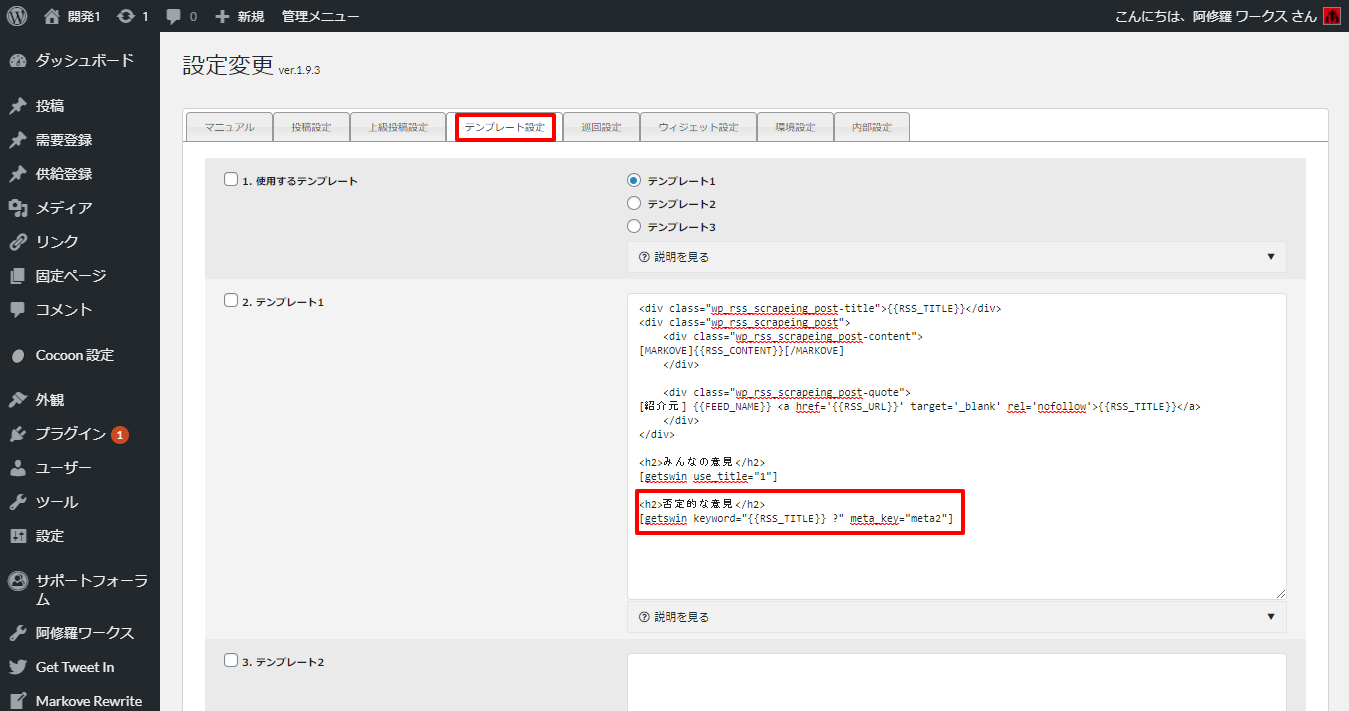Select the テンプレート1 radio button
Screen dimensions: 1349x711
[633, 181]
